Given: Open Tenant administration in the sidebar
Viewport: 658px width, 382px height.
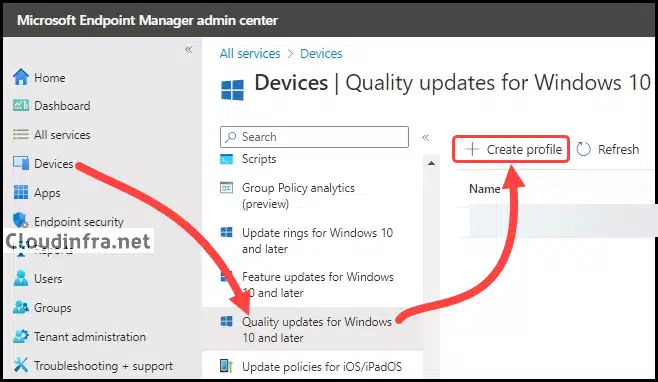Looking at the screenshot, I should pos(90,337).
